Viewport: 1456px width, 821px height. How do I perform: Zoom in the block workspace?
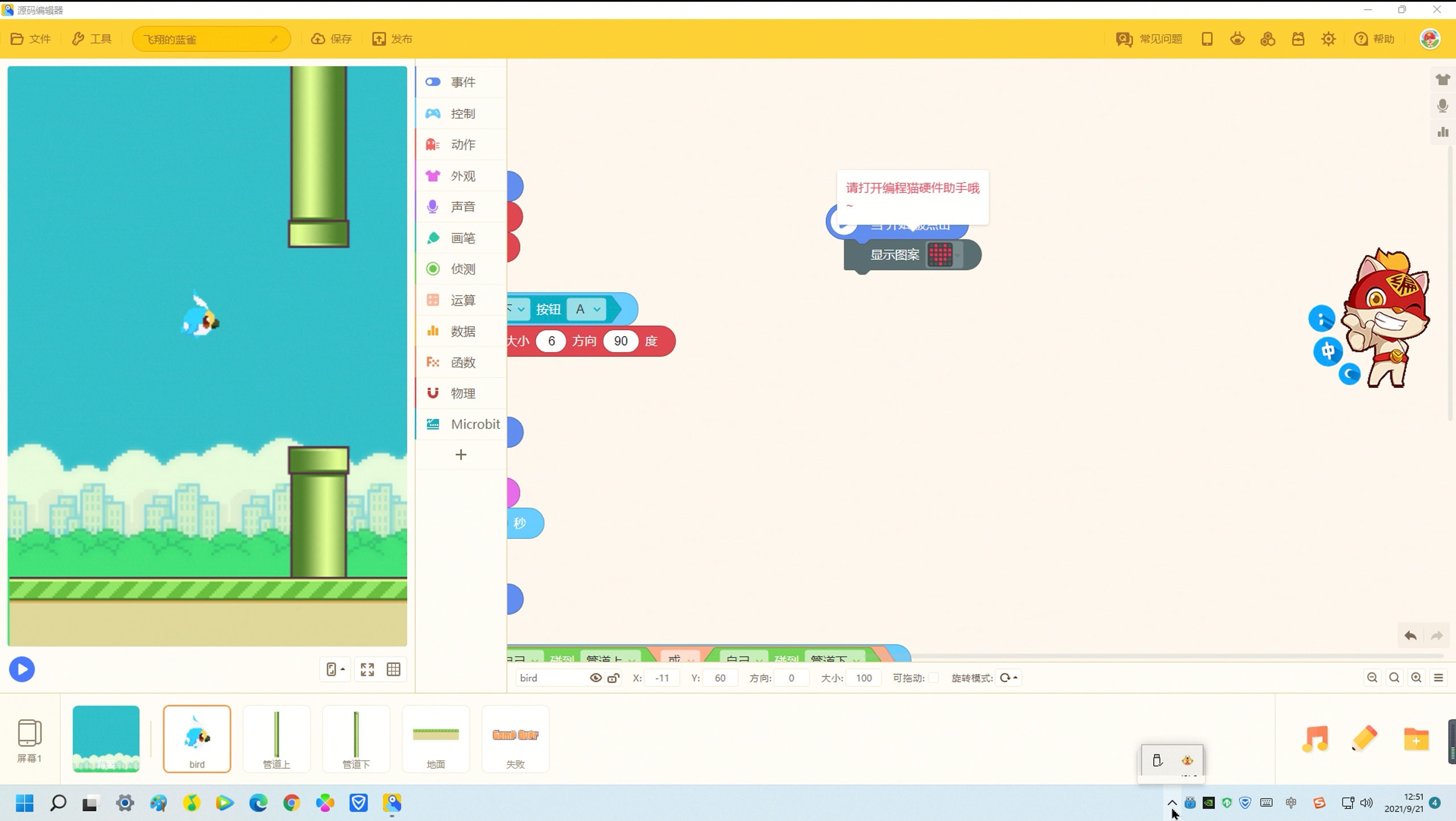click(x=1416, y=678)
